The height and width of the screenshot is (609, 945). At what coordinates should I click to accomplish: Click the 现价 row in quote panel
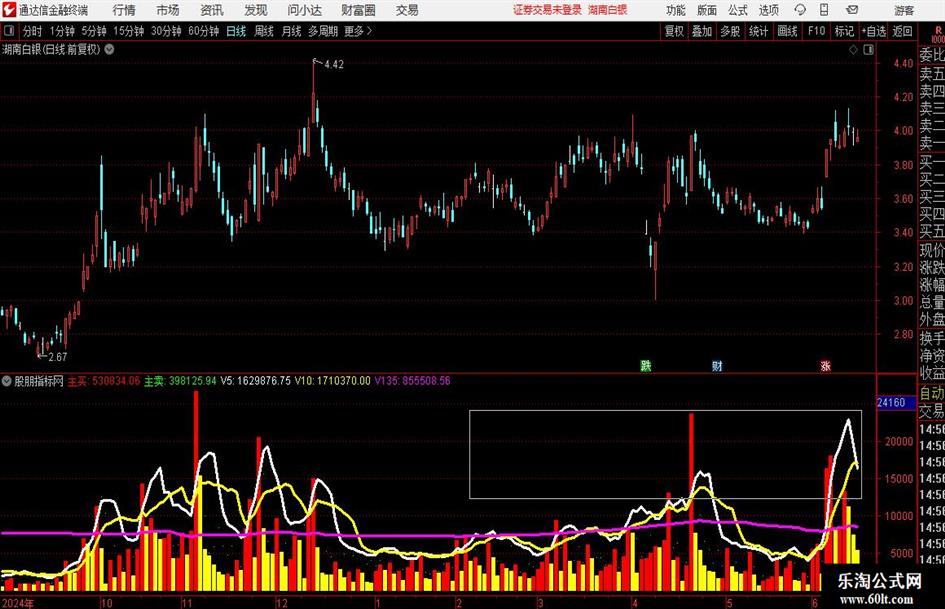(932, 250)
